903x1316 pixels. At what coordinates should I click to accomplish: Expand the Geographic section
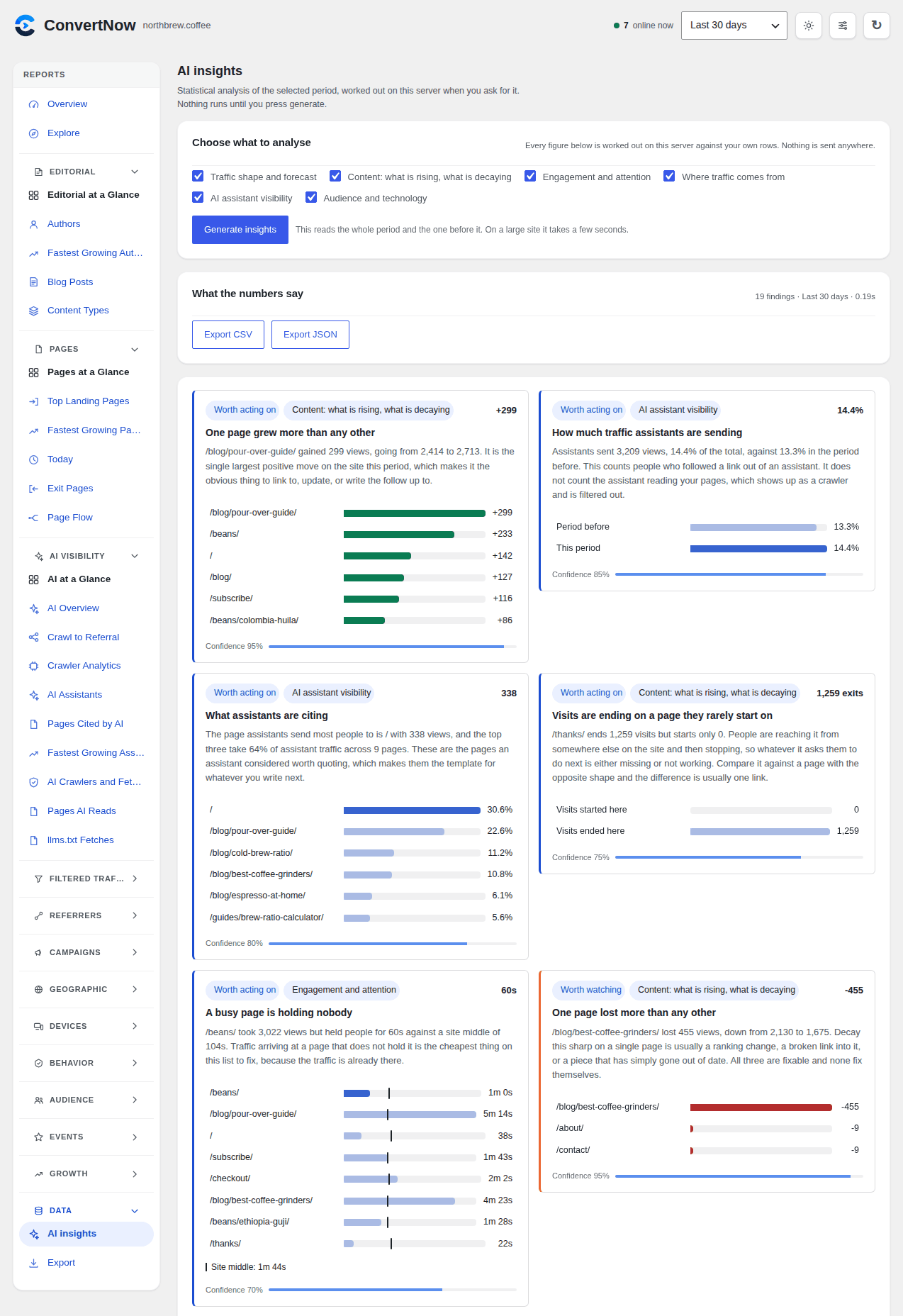[x=86, y=989]
